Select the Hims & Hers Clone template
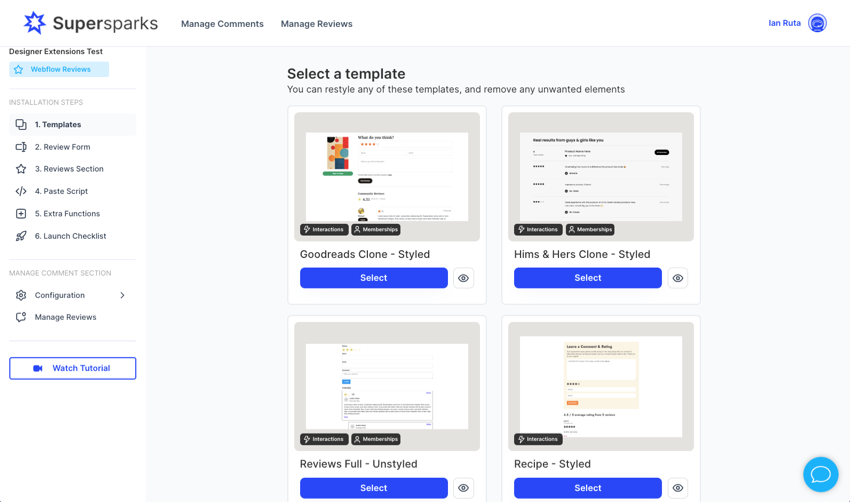This screenshot has width=850, height=502. (x=588, y=278)
